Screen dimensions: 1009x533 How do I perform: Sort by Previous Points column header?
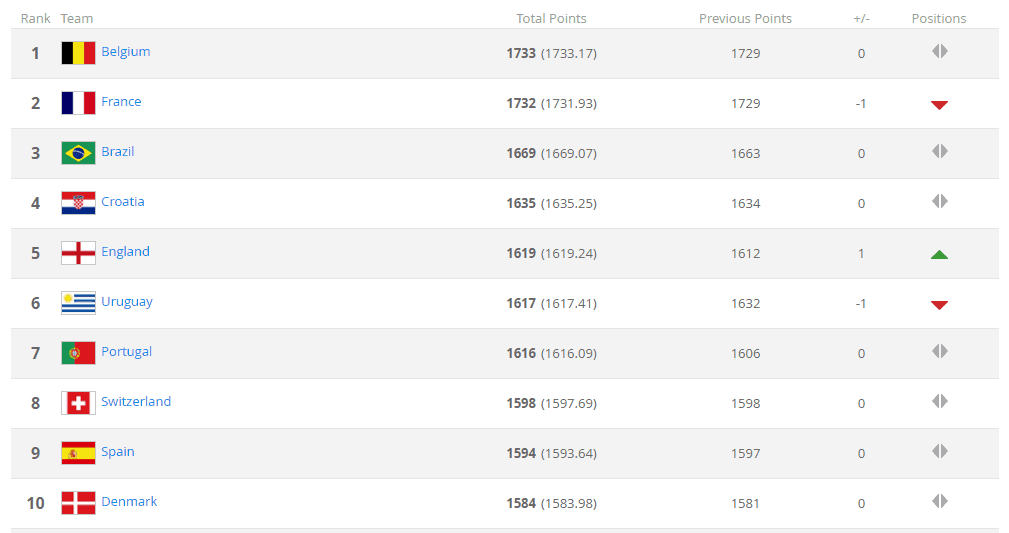point(745,19)
